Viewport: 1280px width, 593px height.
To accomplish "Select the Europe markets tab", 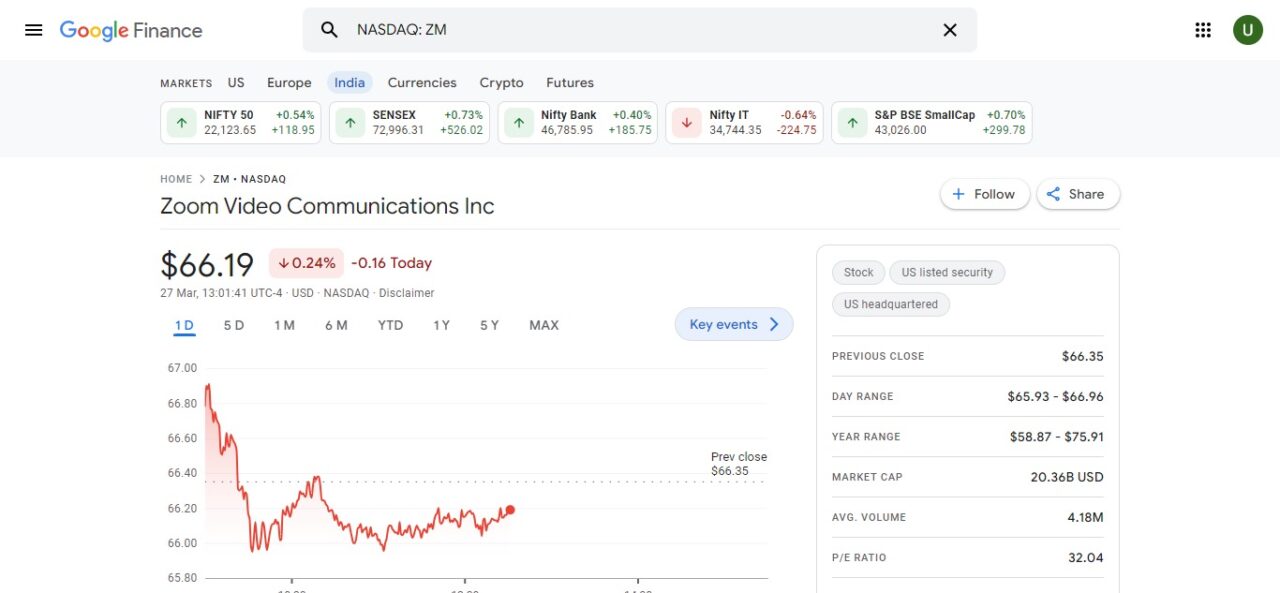I will click(289, 83).
